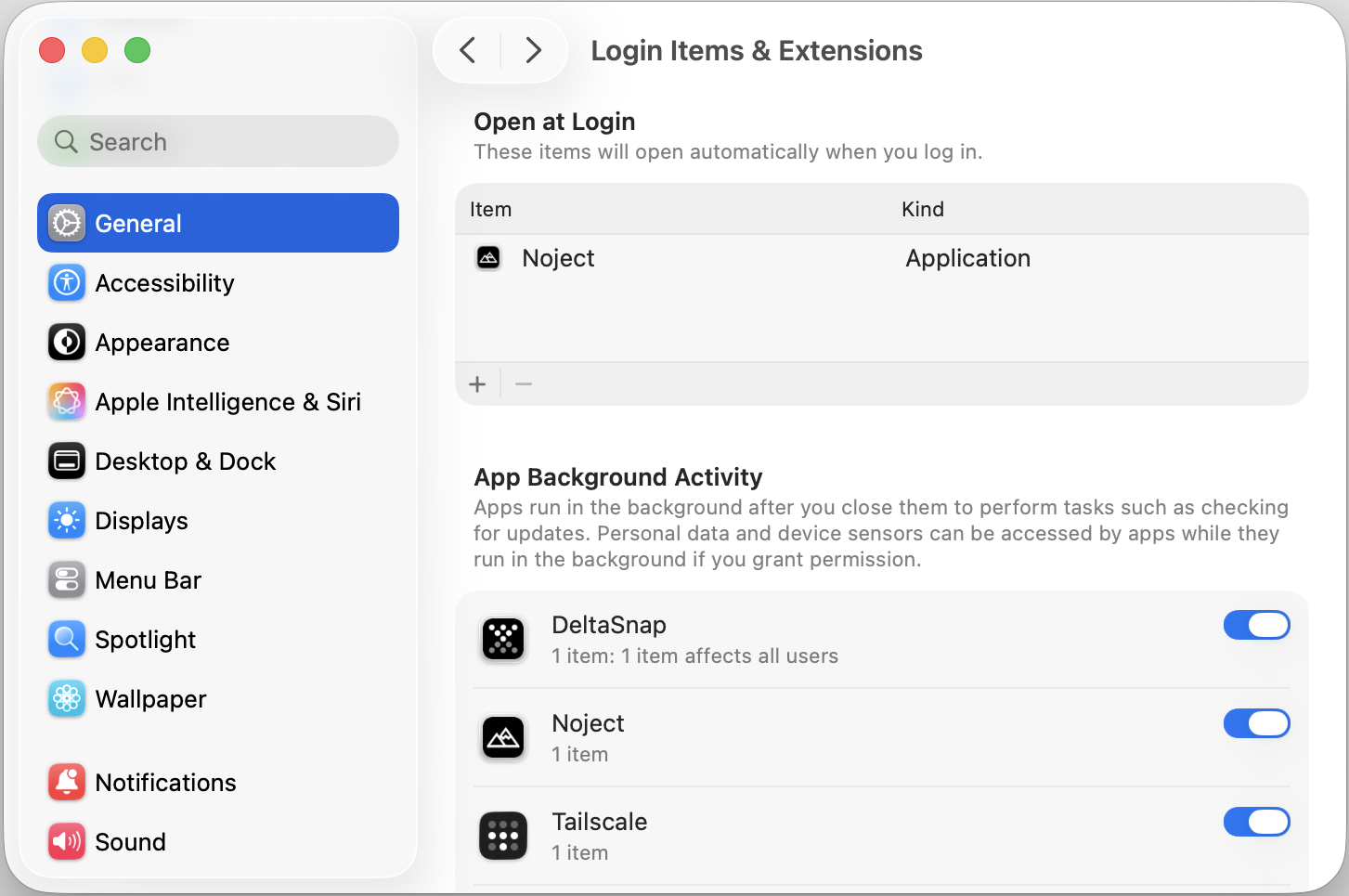The width and height of the screenshot is (1349, 896).
Task: Toggle Tailscale background activity off
Action: 1257,823
